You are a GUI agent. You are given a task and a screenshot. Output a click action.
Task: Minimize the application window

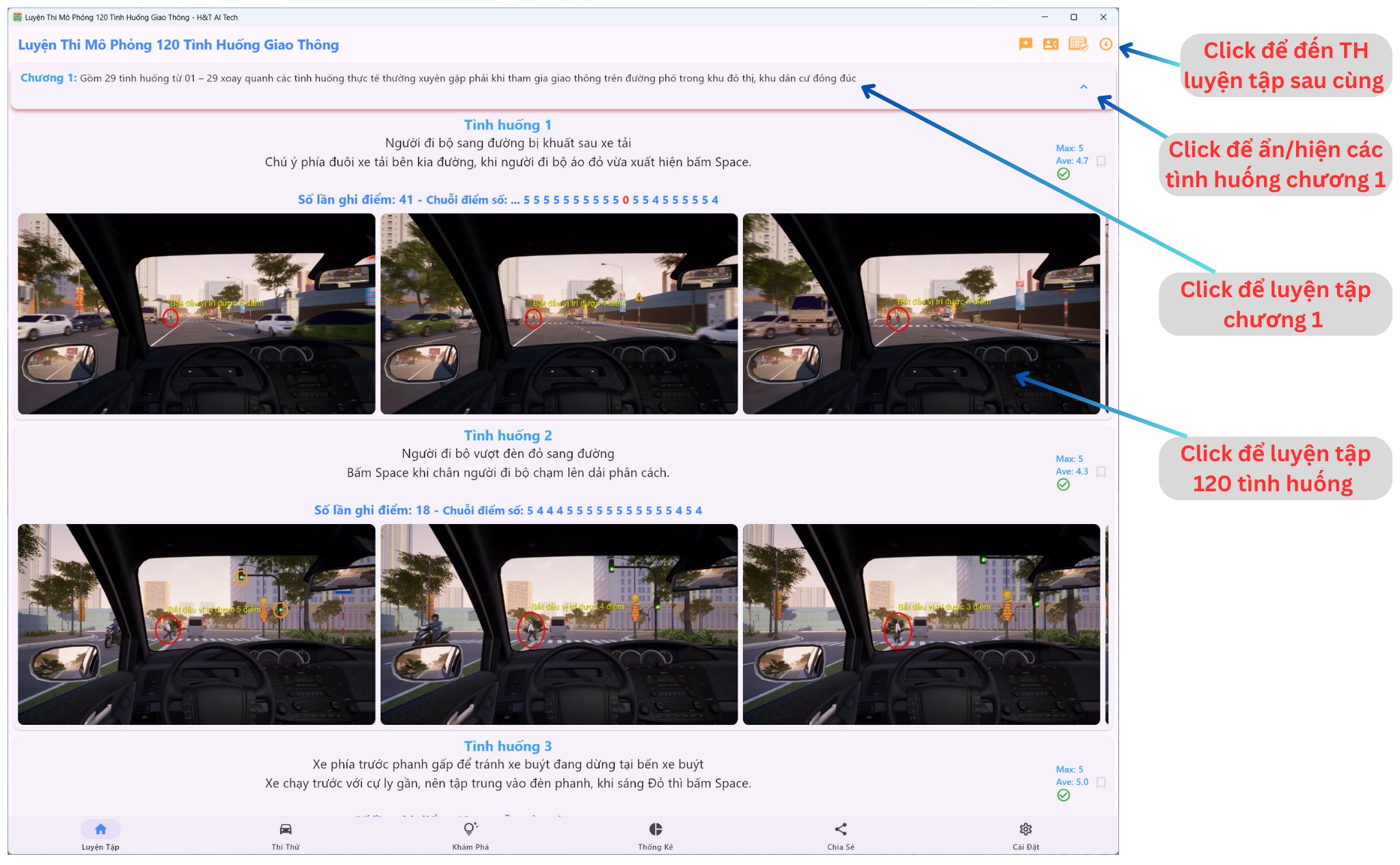pyautogui.click(x=1045, y=17)
